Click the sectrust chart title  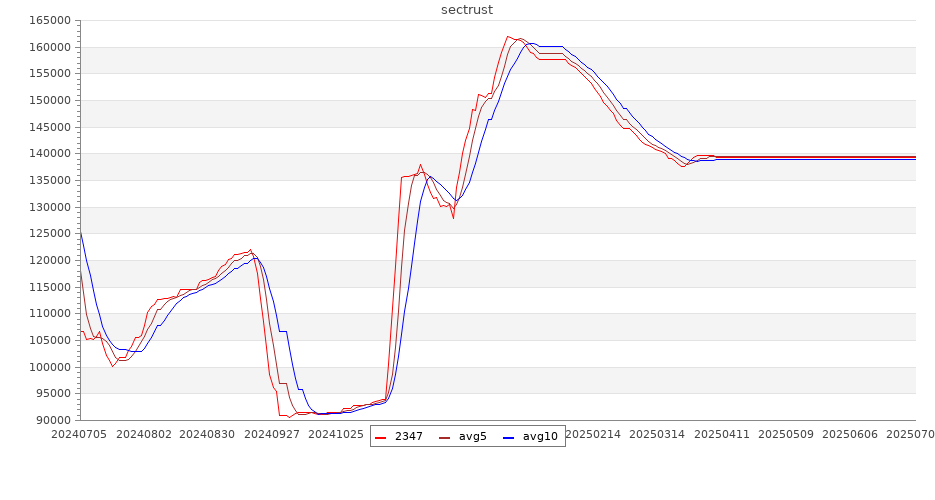[467, 9]
